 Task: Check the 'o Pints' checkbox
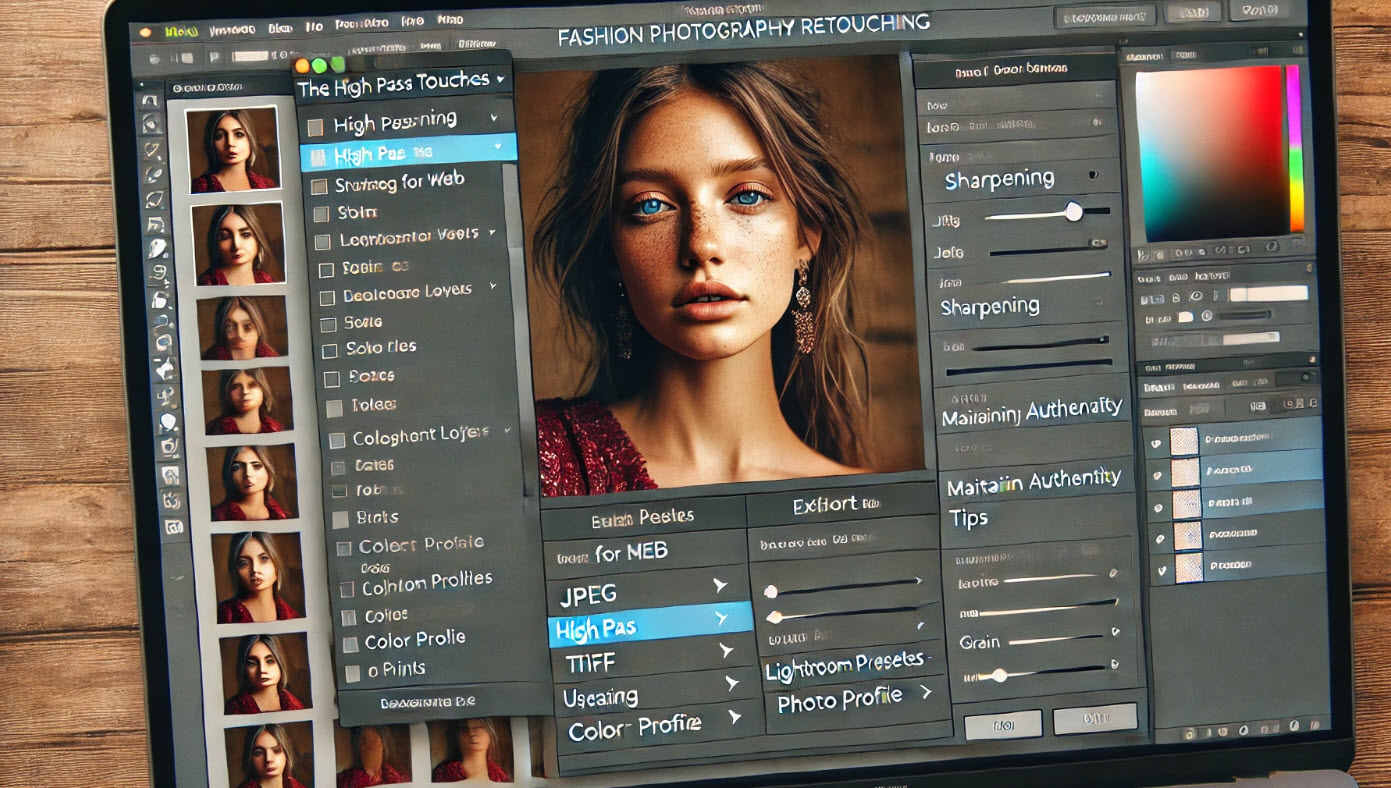point(351,673)
